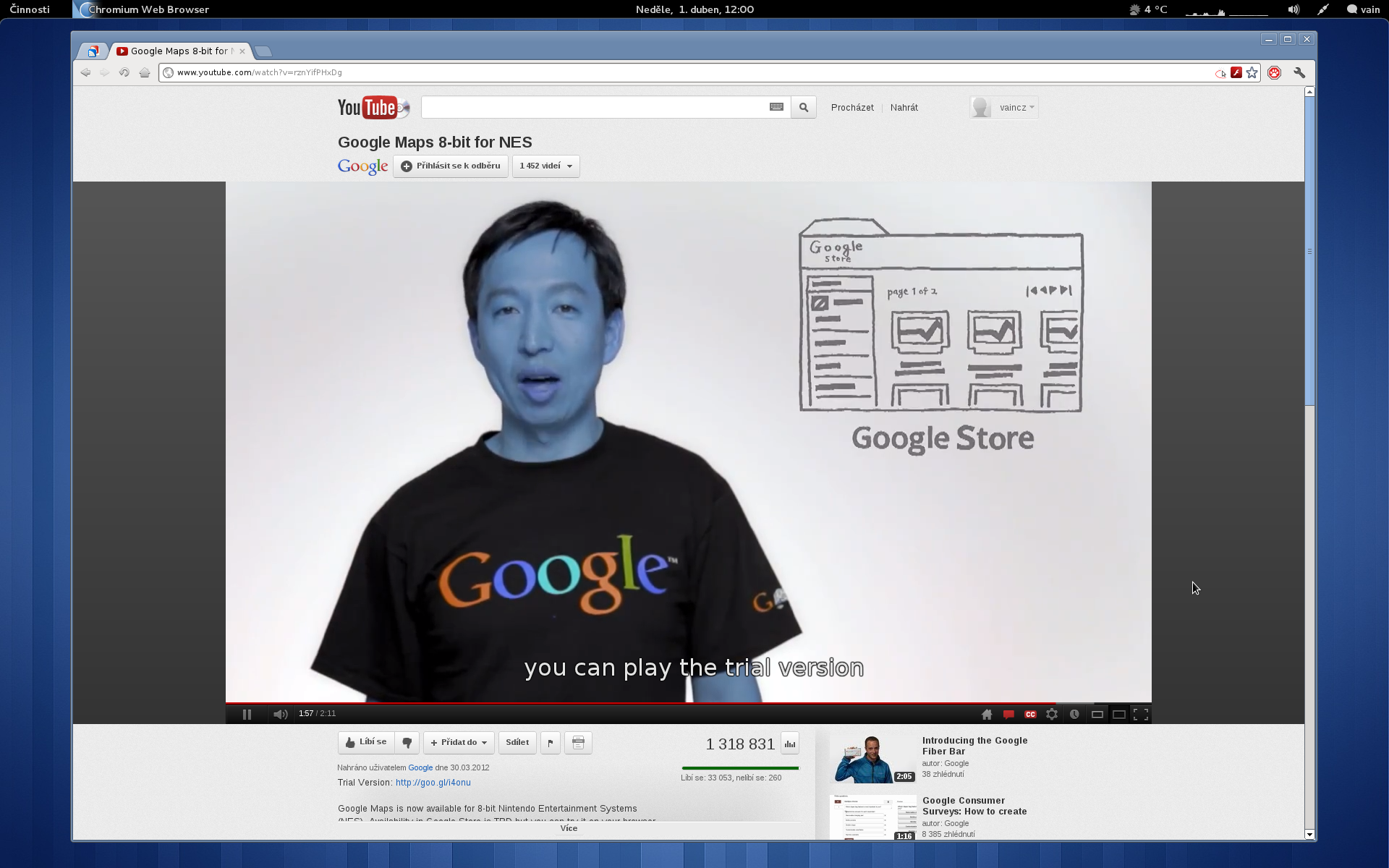
Task: Switch the player to large size
Action: 1118,714
